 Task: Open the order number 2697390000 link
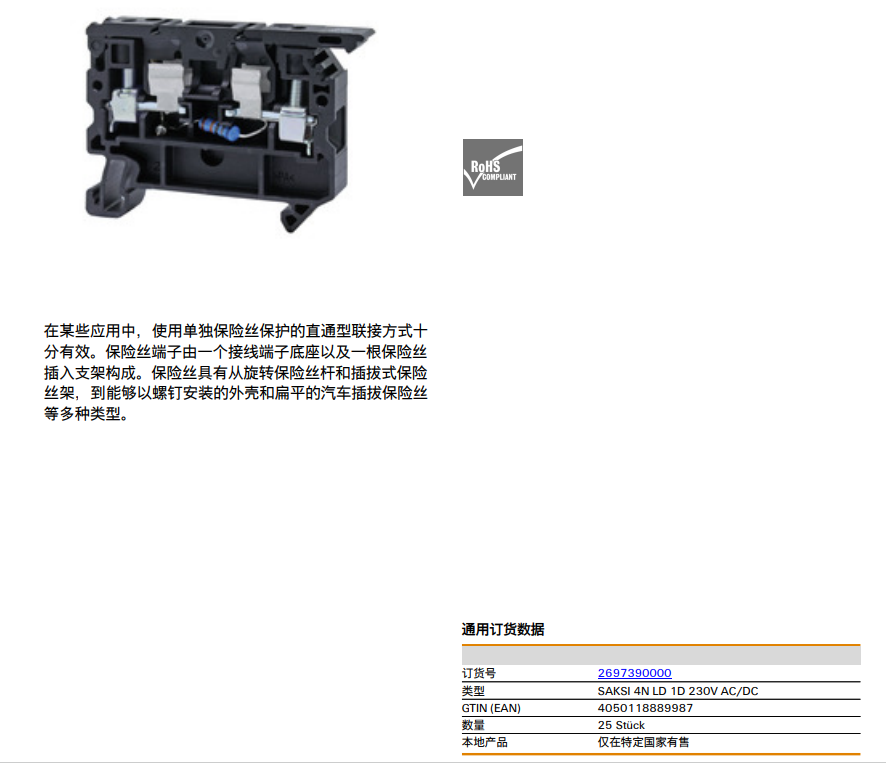(634, 674)
